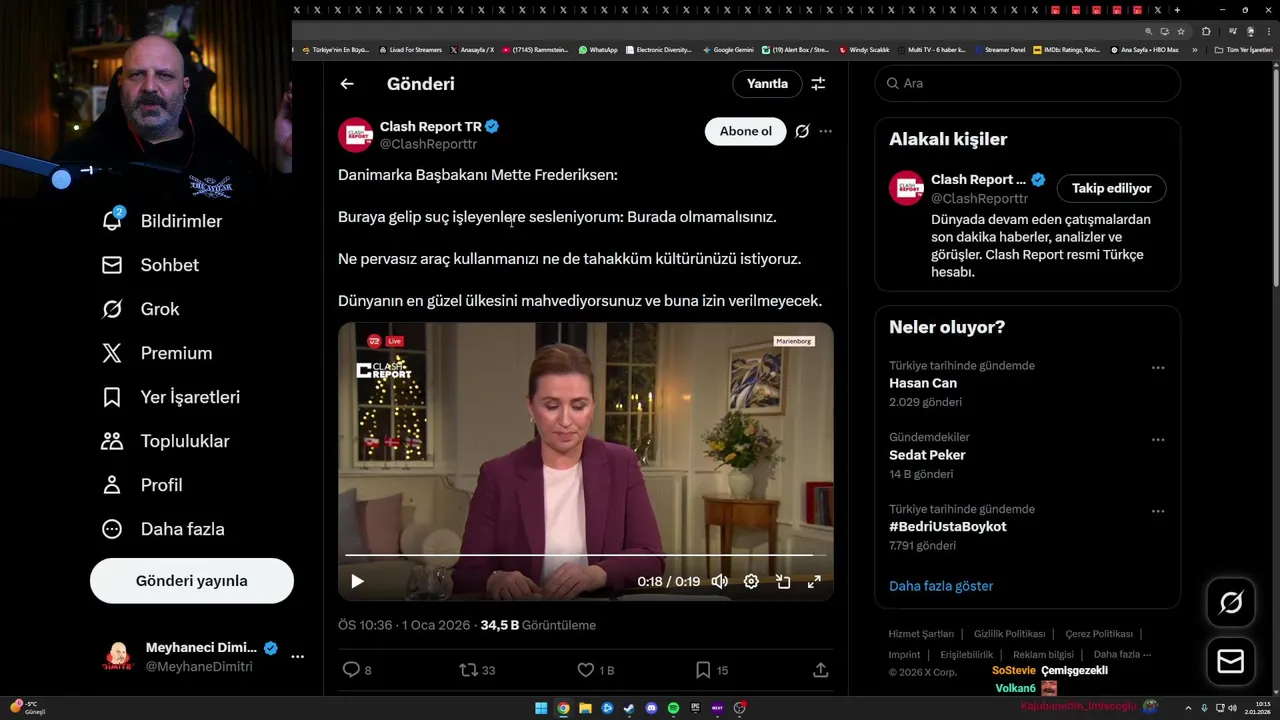Open Chrome extensions puzzle icon
The height and width of the screenshot is (720, 1280).
click(x=1206, y=31)
